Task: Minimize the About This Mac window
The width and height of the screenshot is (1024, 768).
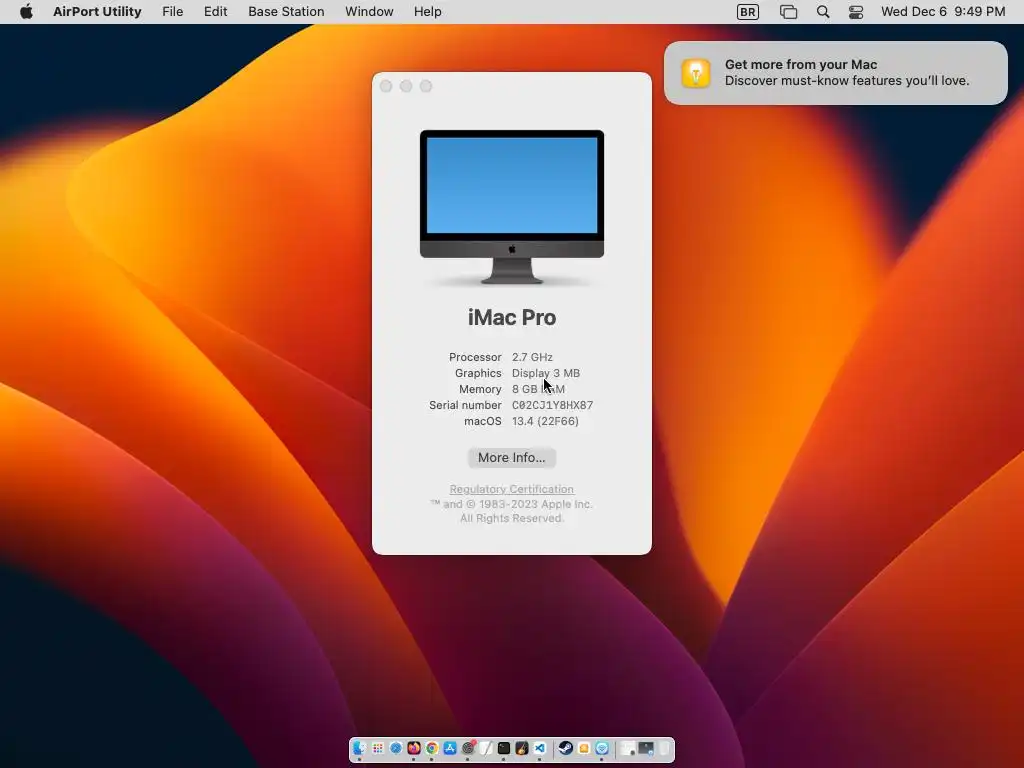Action: pos(406,86)
